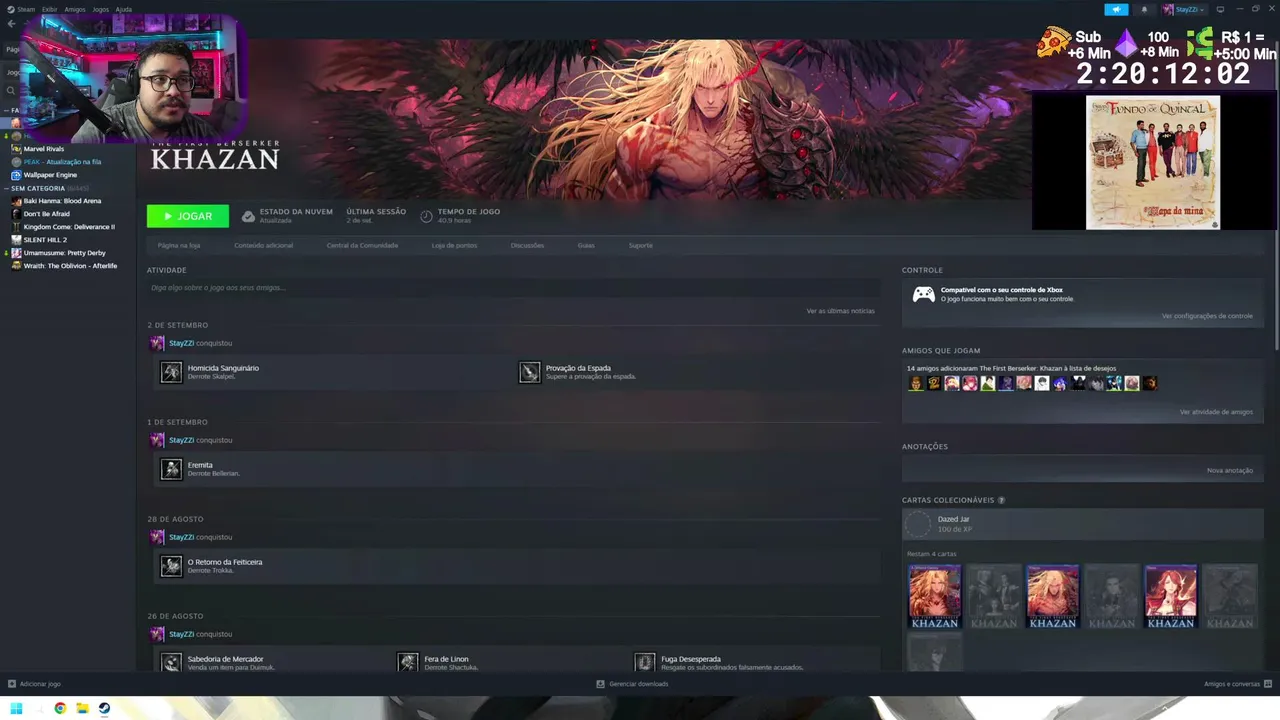1280x720 pixels.
Task: Click the green JOGAR button
Action: point(188,216)
